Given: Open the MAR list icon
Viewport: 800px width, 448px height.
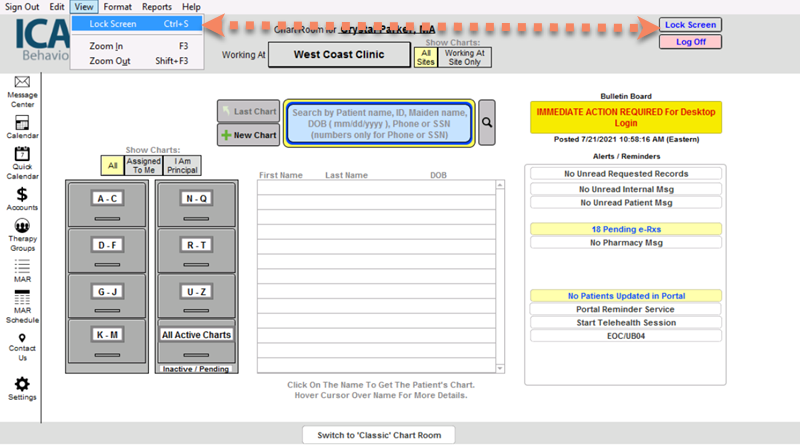Looking at the screenshot, I should [22, 266].
